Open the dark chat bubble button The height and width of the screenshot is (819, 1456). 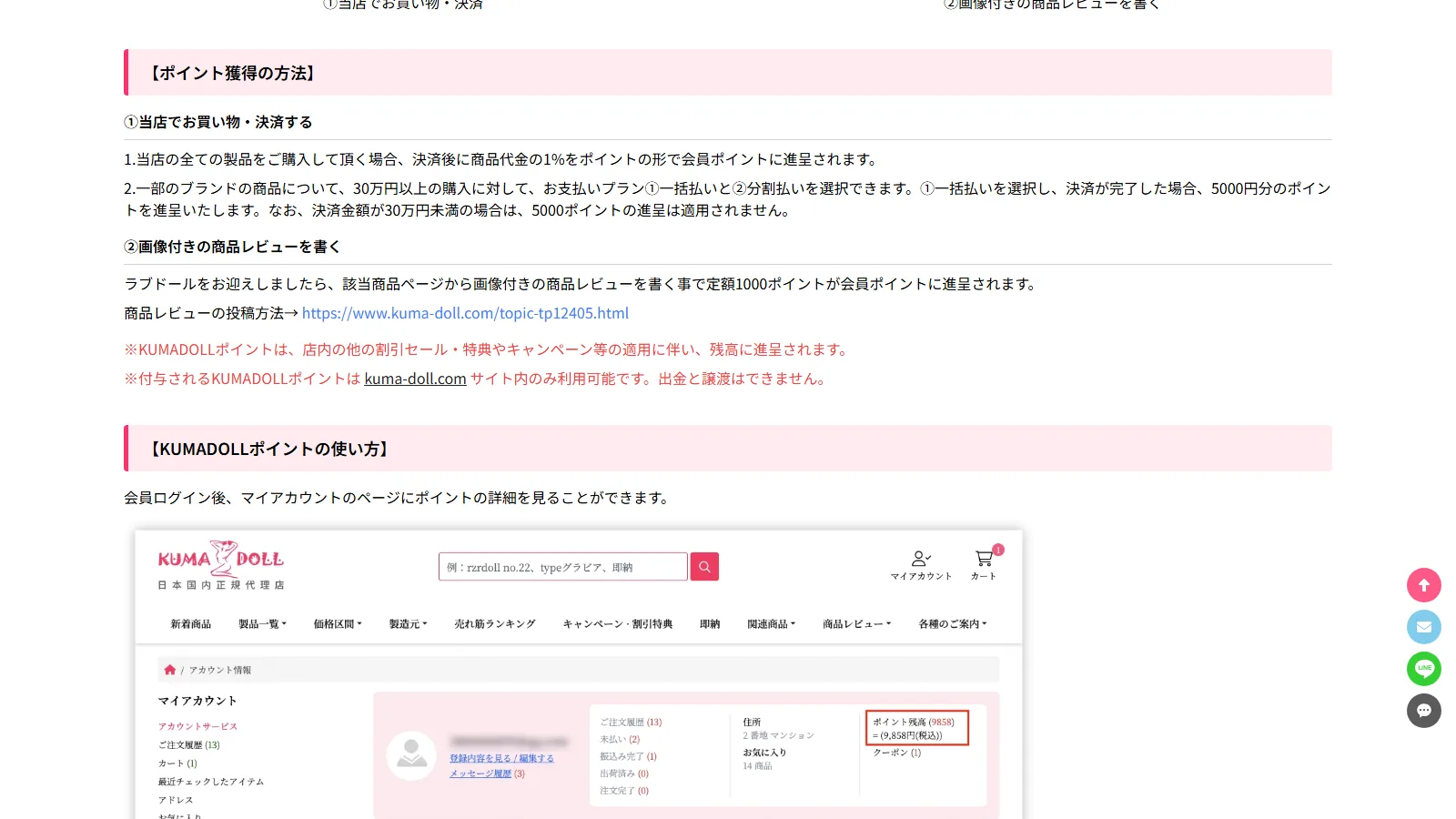click(1423, 711)
